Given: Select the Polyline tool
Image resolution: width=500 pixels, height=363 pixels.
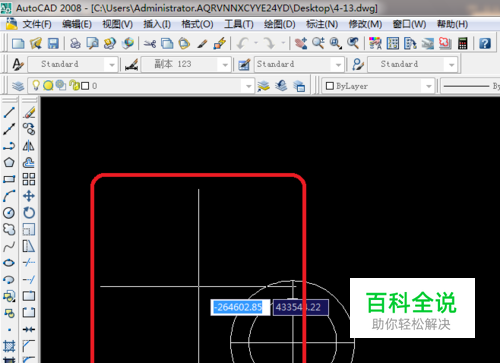Looking at the screenshot, I should tap(9, 146).
